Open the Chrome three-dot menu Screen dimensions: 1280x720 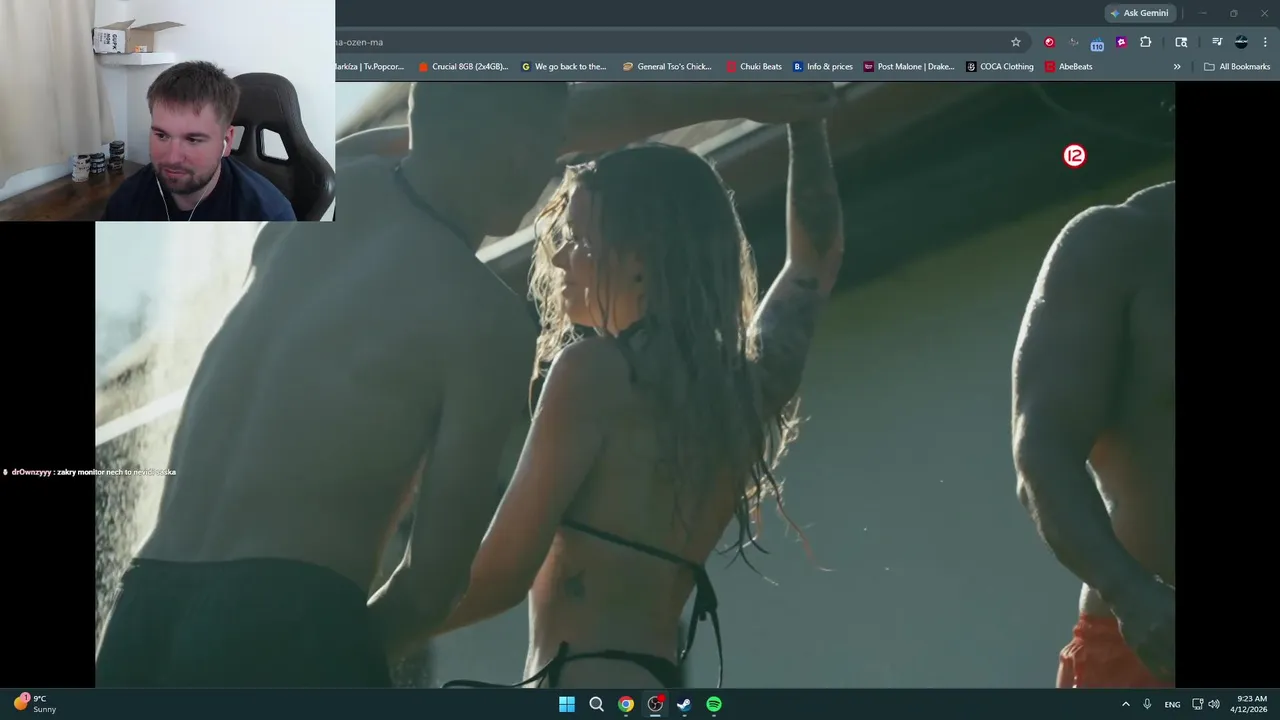point(1266,42)
